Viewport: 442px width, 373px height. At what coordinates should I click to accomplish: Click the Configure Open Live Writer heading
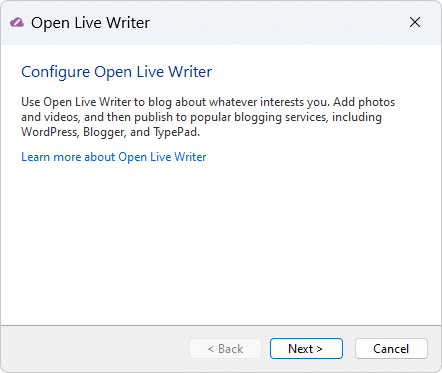pyautogui.click(x=117, y=72)
